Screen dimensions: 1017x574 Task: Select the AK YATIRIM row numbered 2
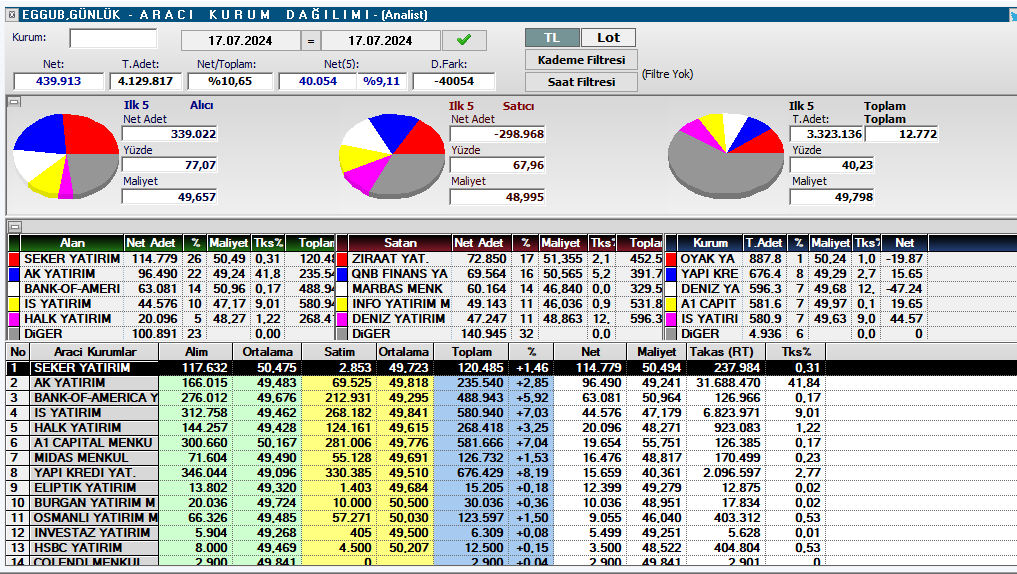click(415, 383)
